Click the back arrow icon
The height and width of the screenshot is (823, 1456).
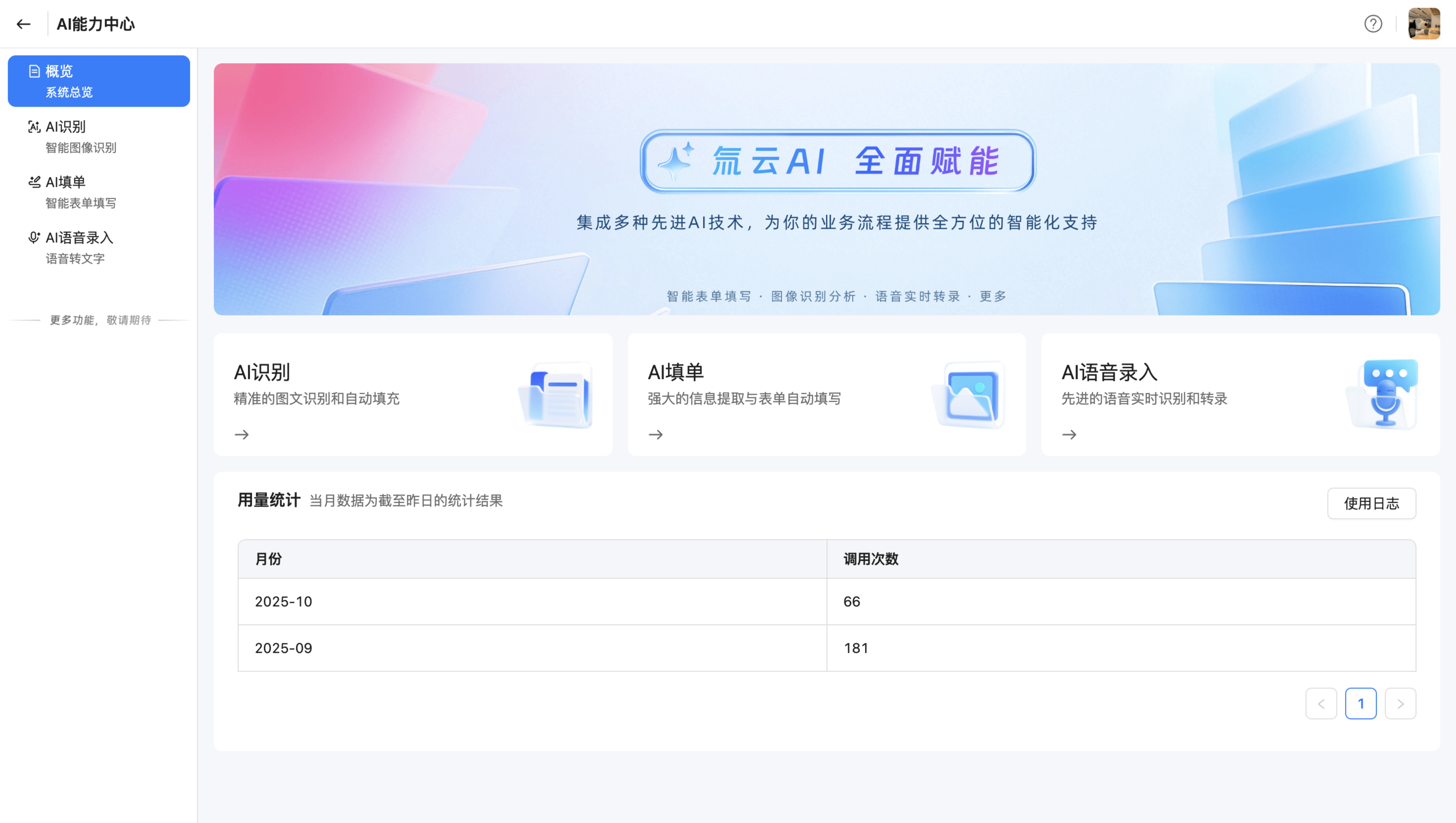point(23,24)
